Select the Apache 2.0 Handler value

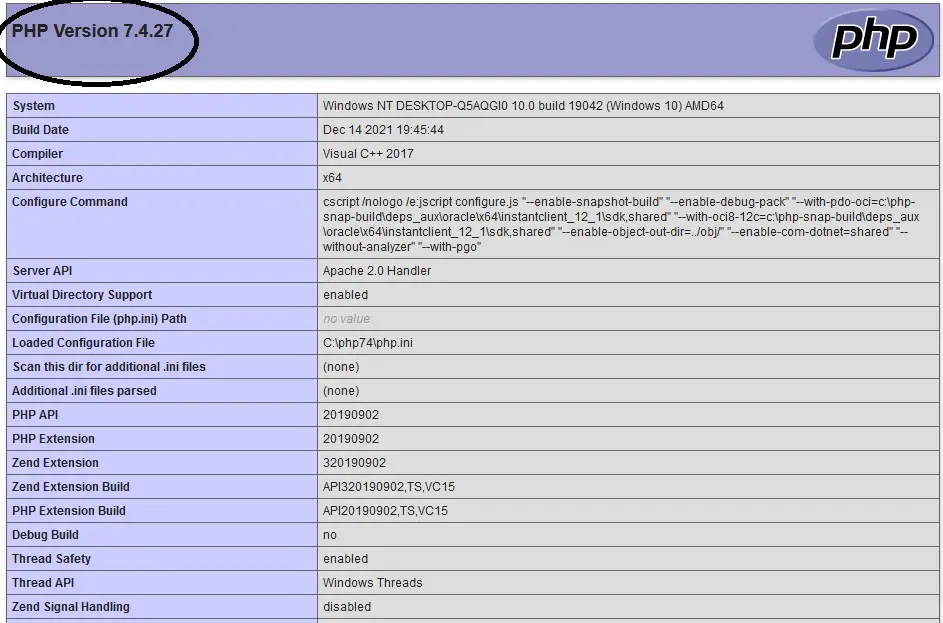(377, 271)
